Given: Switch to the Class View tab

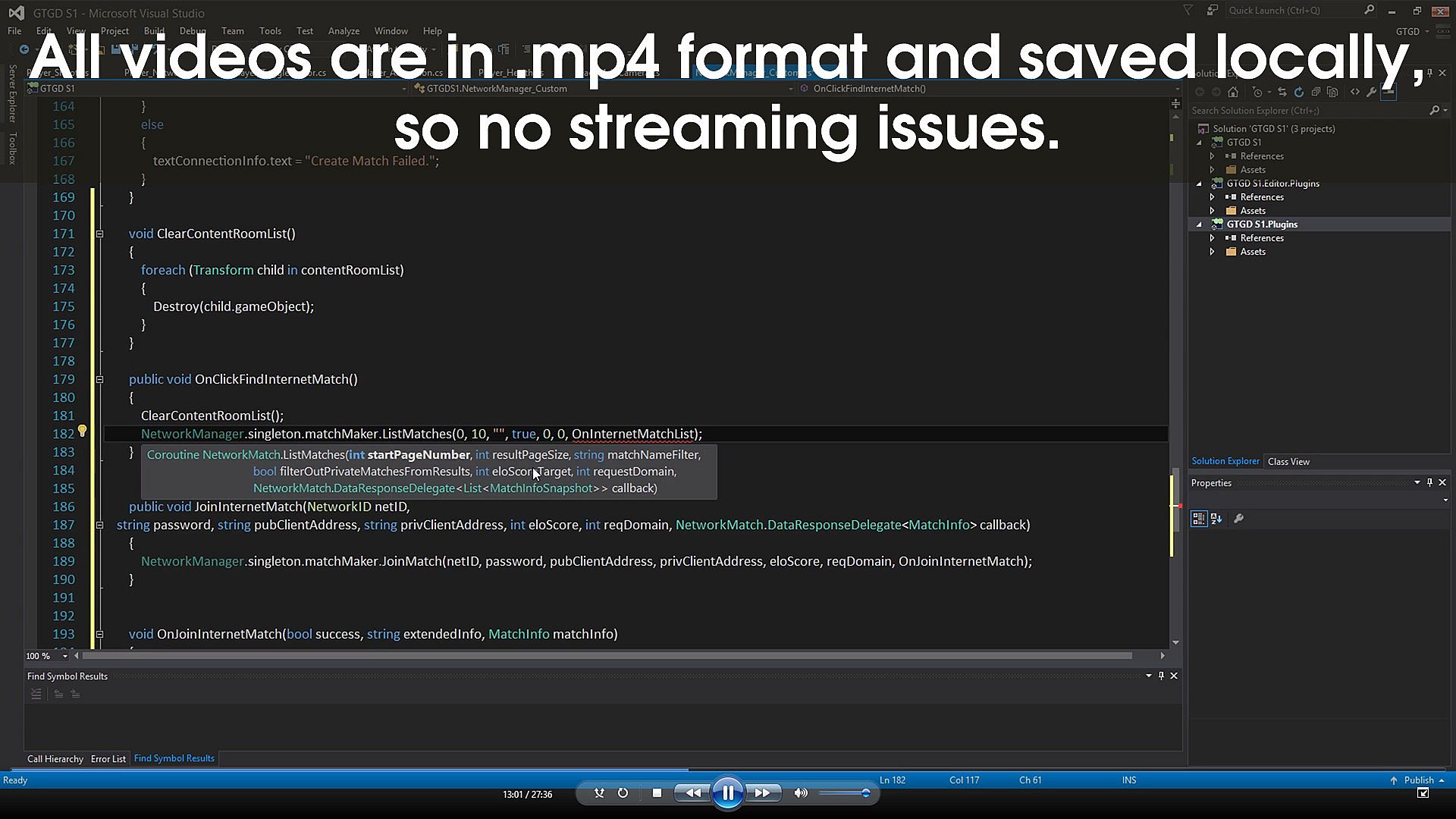Looking at the screenshot, I should pyautogui.click(x=1288, y=461).
